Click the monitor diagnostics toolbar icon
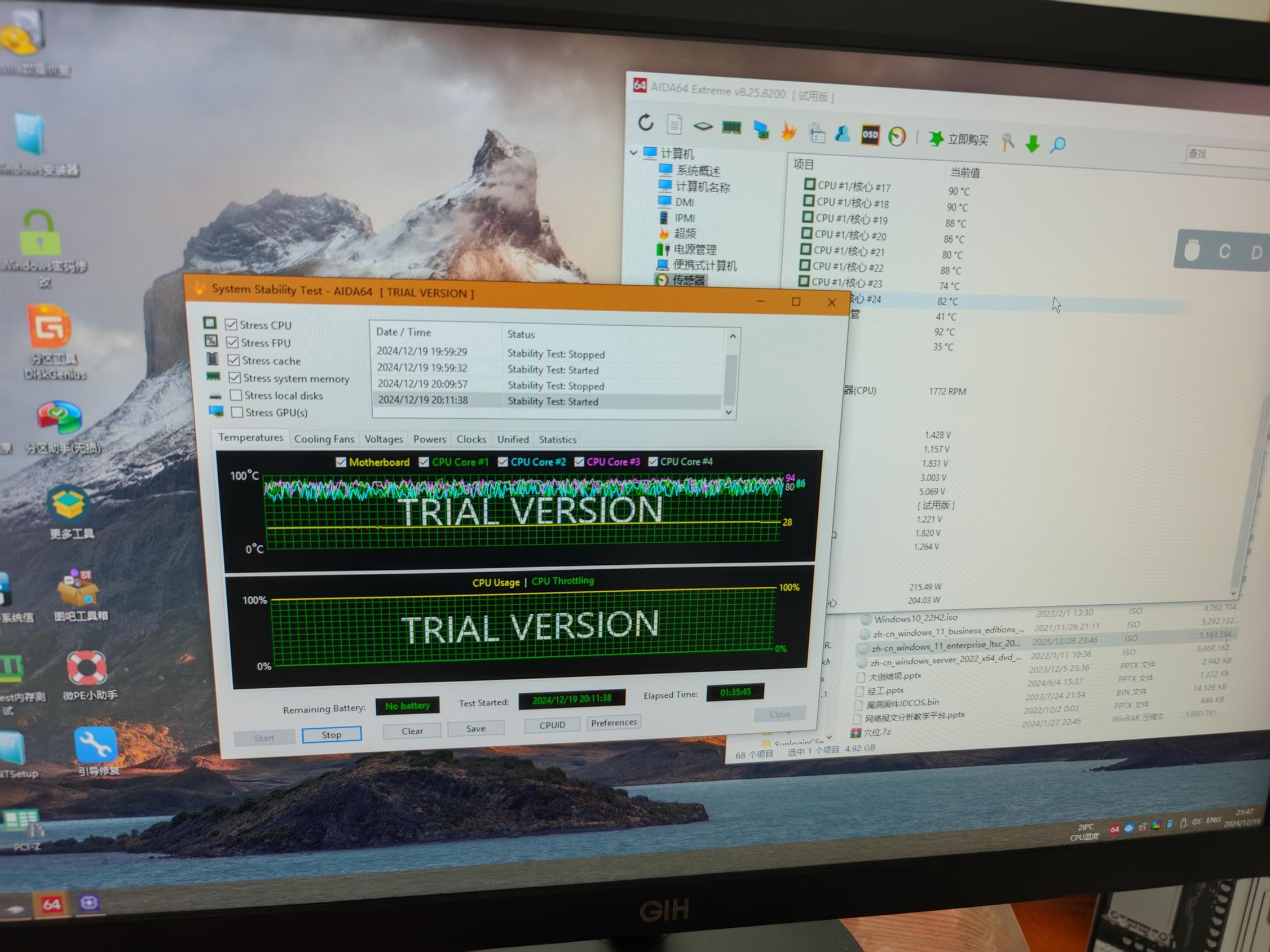1270x952 pixels. [761, 130]
